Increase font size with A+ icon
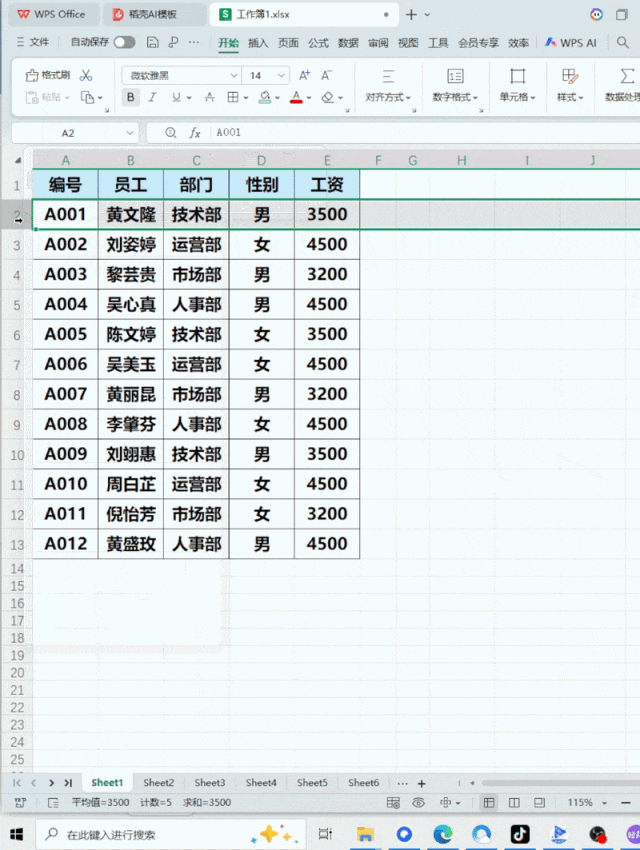Screen dimensions: 640x850 click(x=305, y=75)
